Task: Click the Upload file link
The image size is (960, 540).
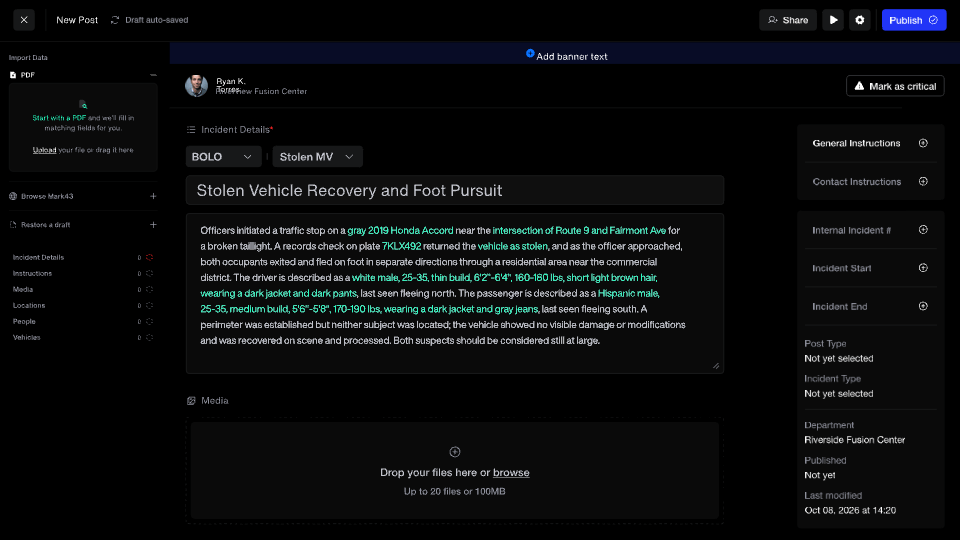Action: pos(44,150)
